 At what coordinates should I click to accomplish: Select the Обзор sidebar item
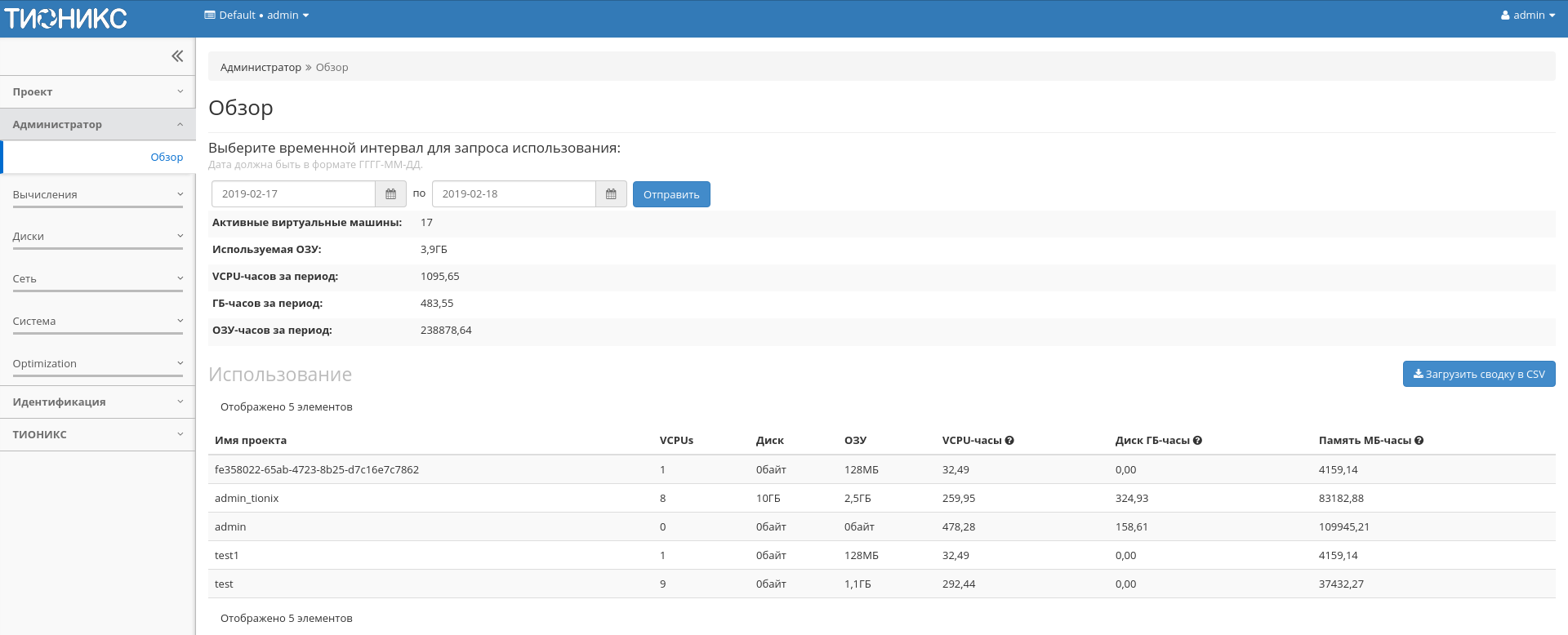pyautogui.click(x=167, y=158)
